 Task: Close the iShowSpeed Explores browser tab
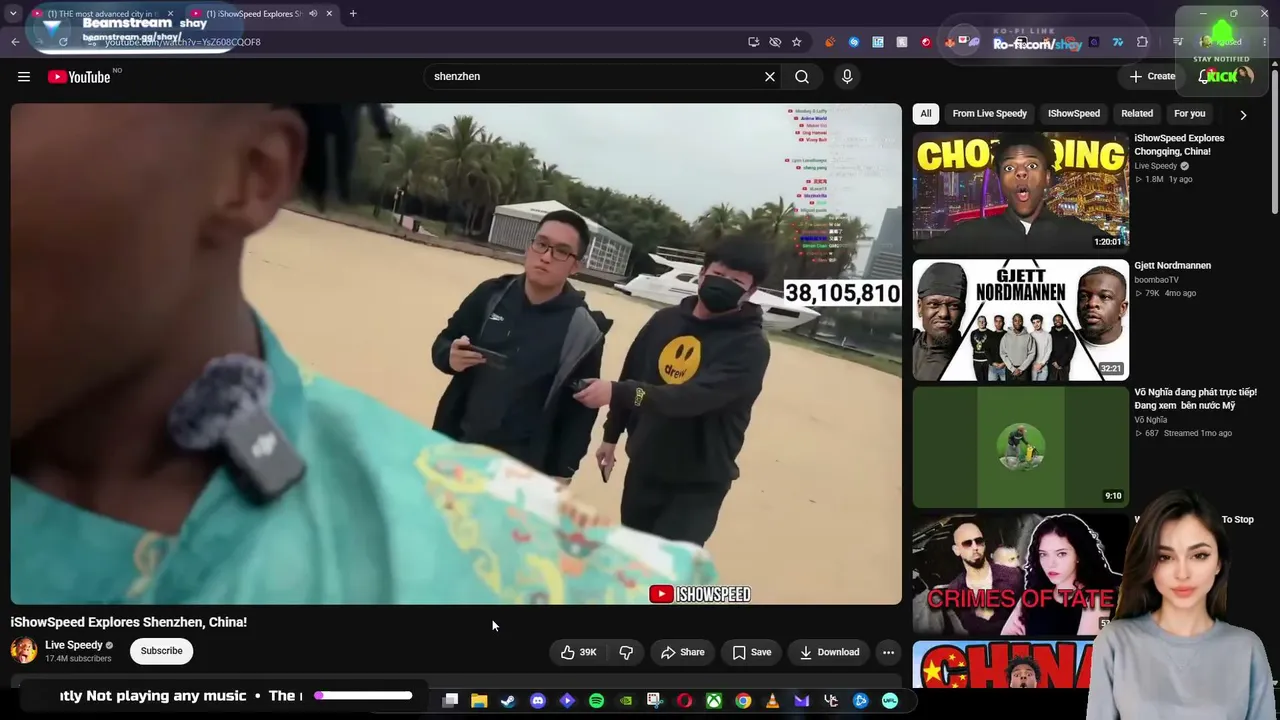329,14
